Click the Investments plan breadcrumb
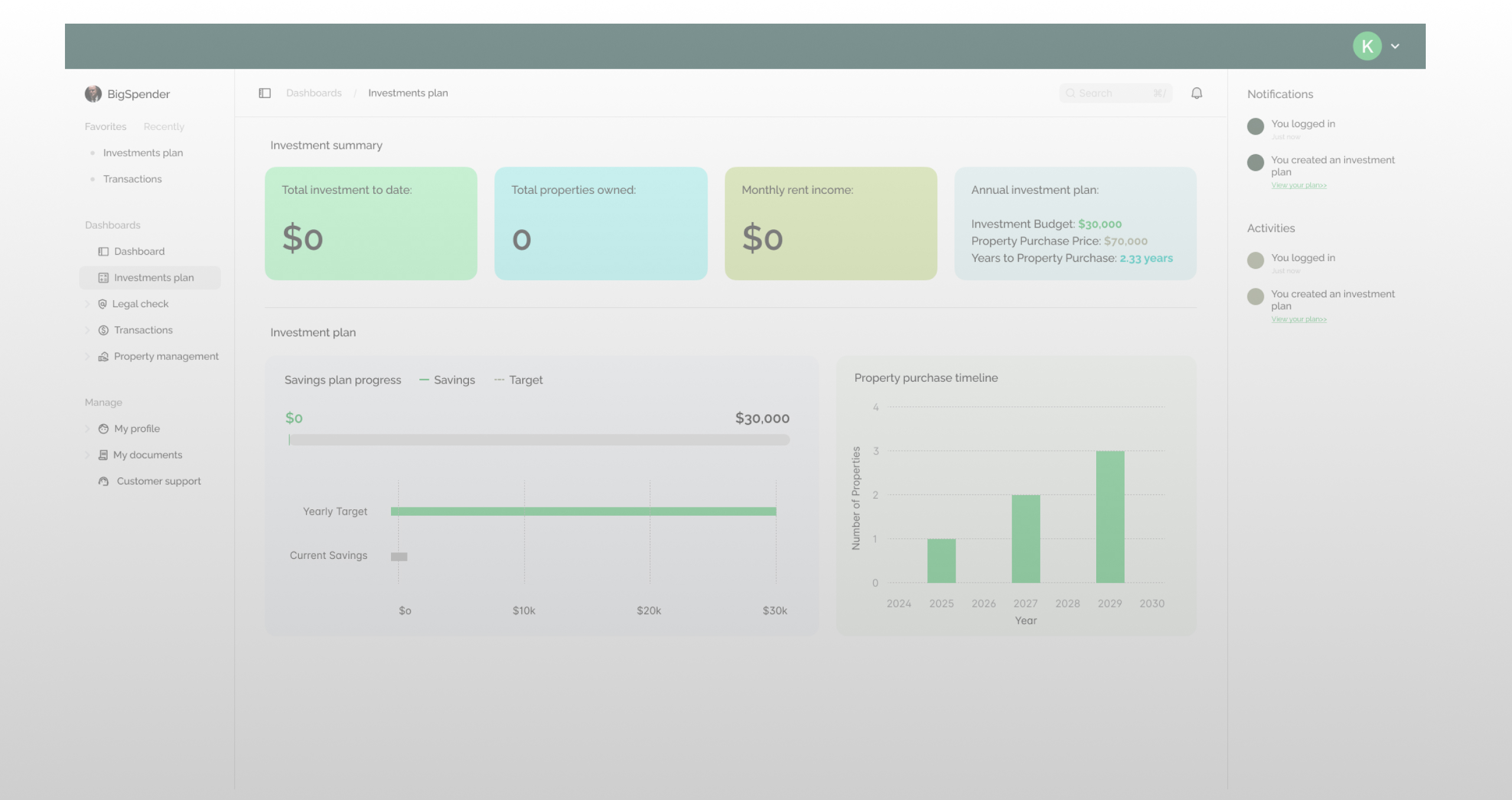The image size is (1512, 800). pos(408,93)
